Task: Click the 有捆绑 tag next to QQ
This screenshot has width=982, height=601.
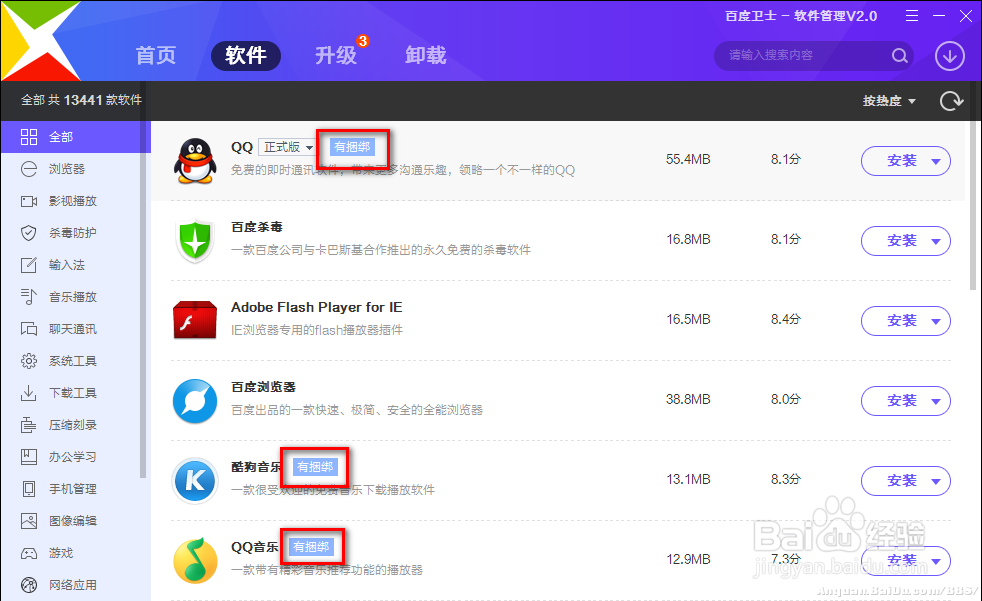Action: click(x=353, y=147)
